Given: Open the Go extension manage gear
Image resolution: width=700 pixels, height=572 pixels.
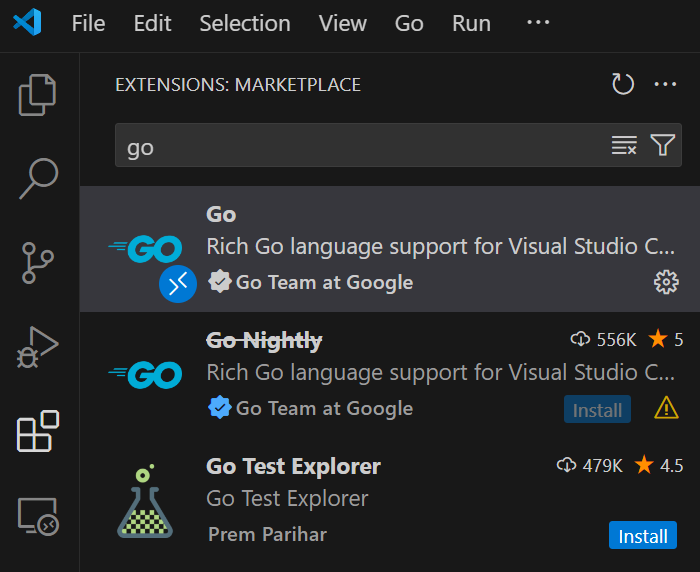Looking at the screenshot, I should (x=666, y=283).
